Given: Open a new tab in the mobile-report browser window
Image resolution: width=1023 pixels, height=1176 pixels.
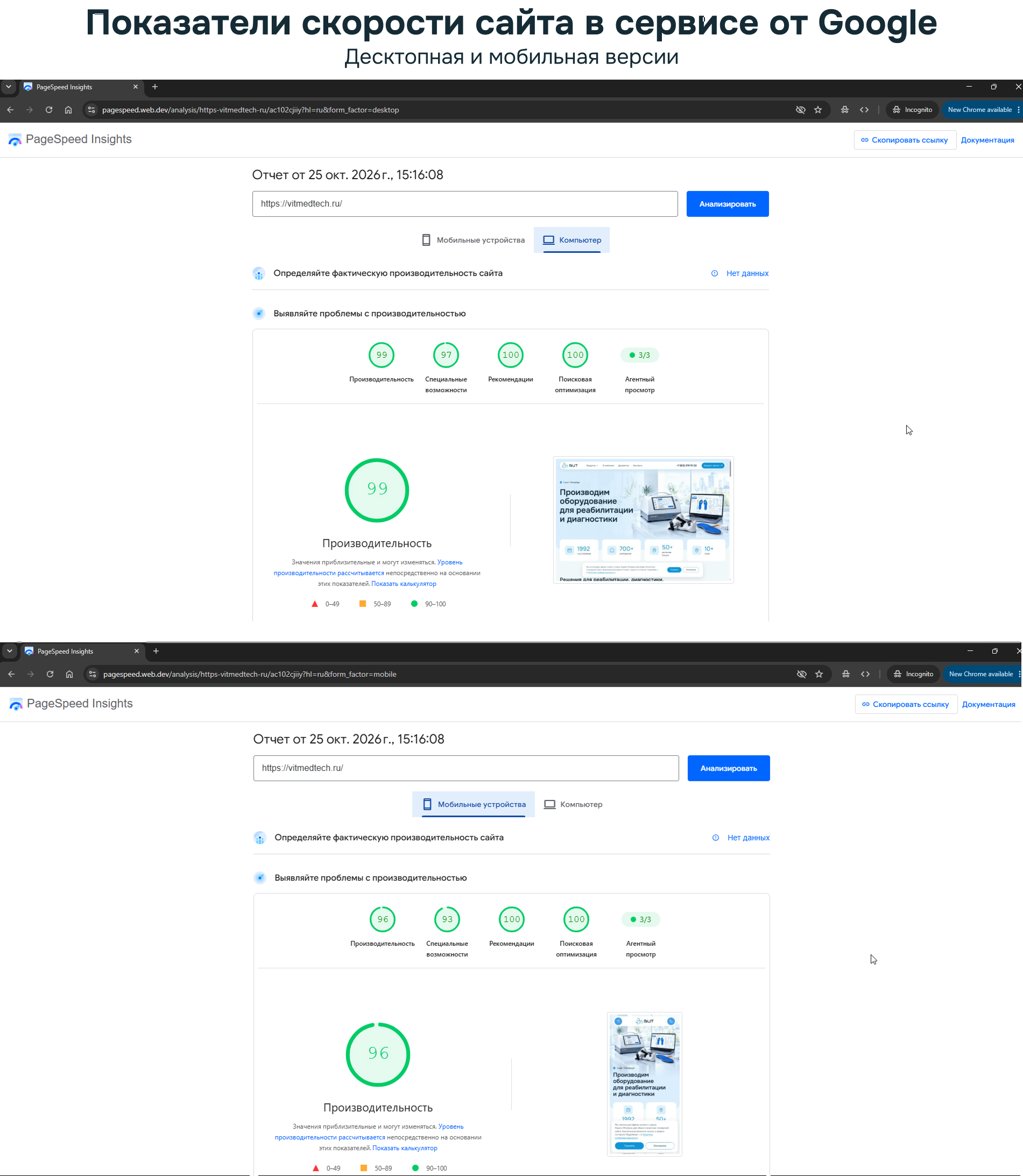Looking at the screenshot, I should [156, 651].
